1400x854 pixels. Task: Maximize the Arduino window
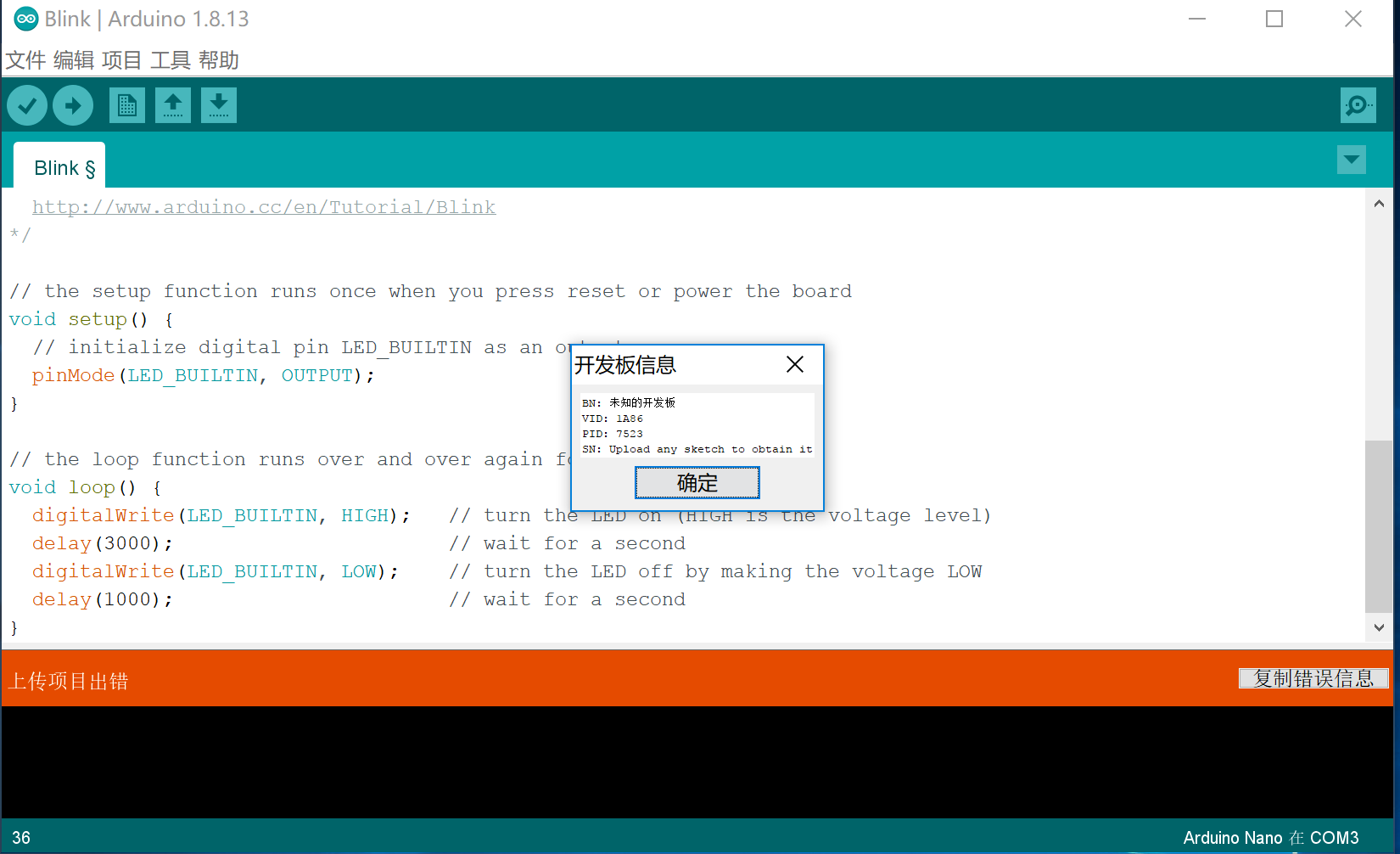1274,19
